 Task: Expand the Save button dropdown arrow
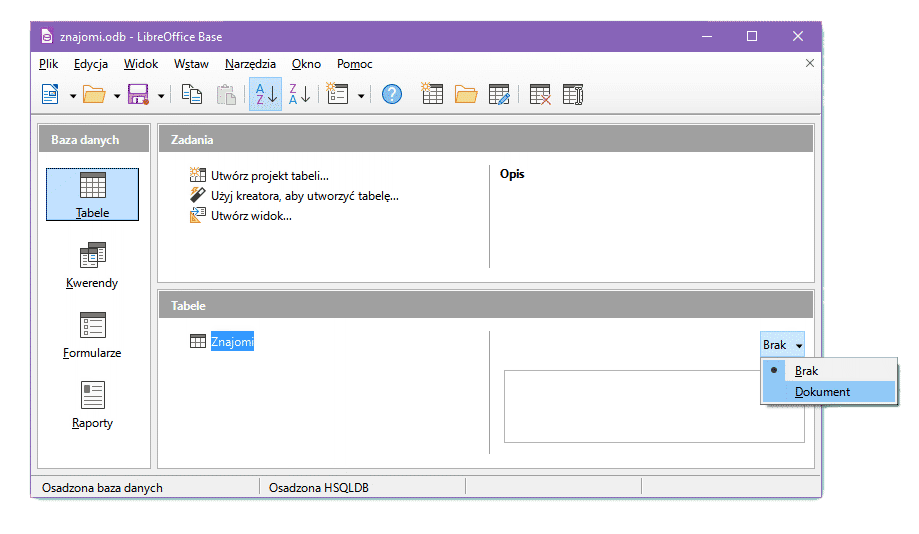pyautogui.click(x=161, y=95)
